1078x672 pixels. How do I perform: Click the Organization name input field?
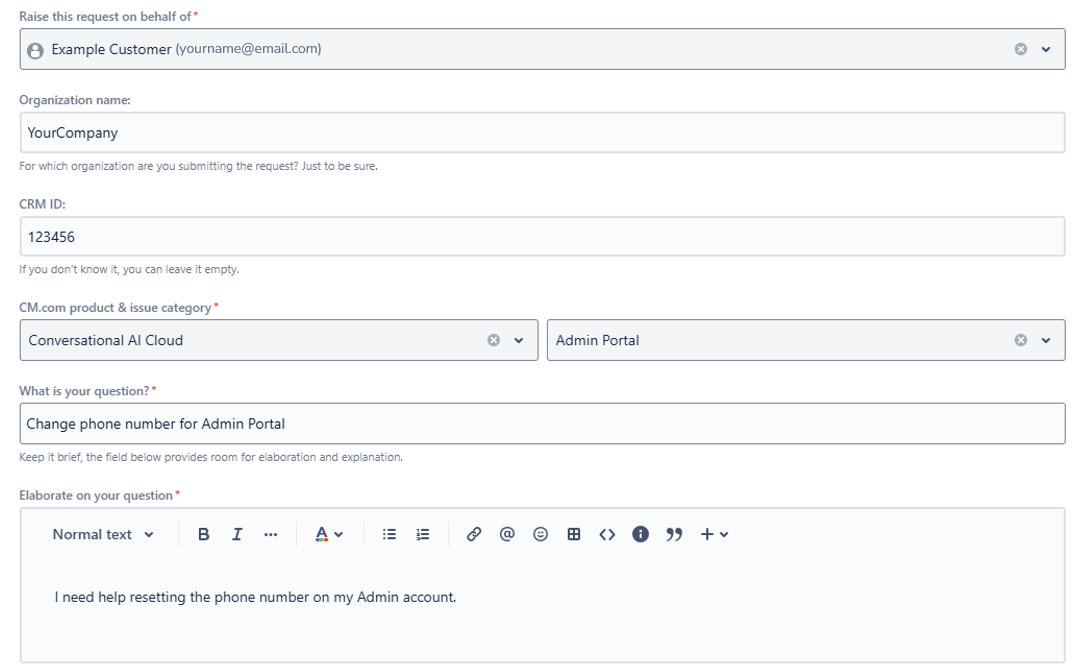click(541, 133)
